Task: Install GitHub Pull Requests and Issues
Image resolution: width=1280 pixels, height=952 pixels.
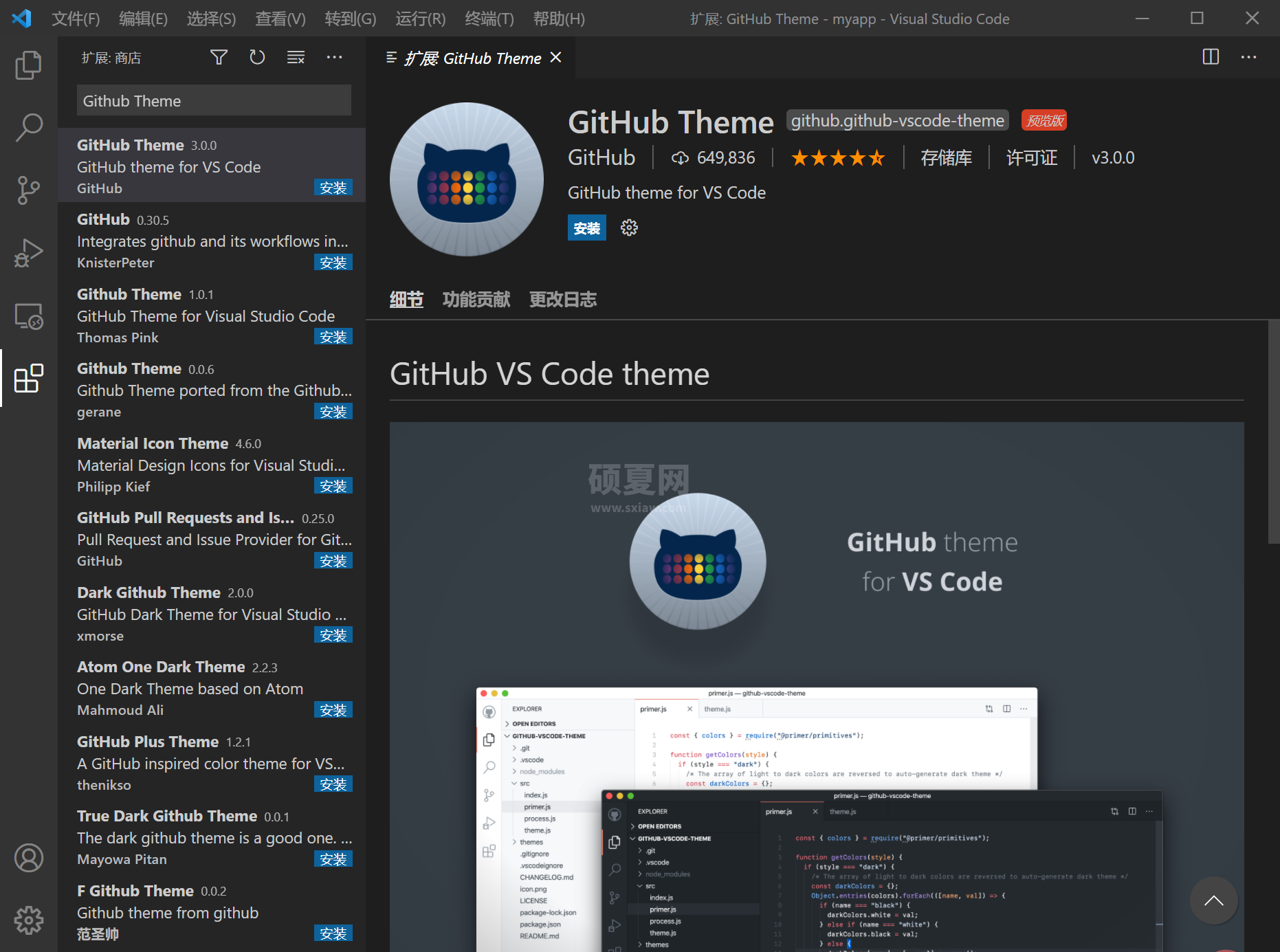Action: pyautogui.click(x=333, y=561)
